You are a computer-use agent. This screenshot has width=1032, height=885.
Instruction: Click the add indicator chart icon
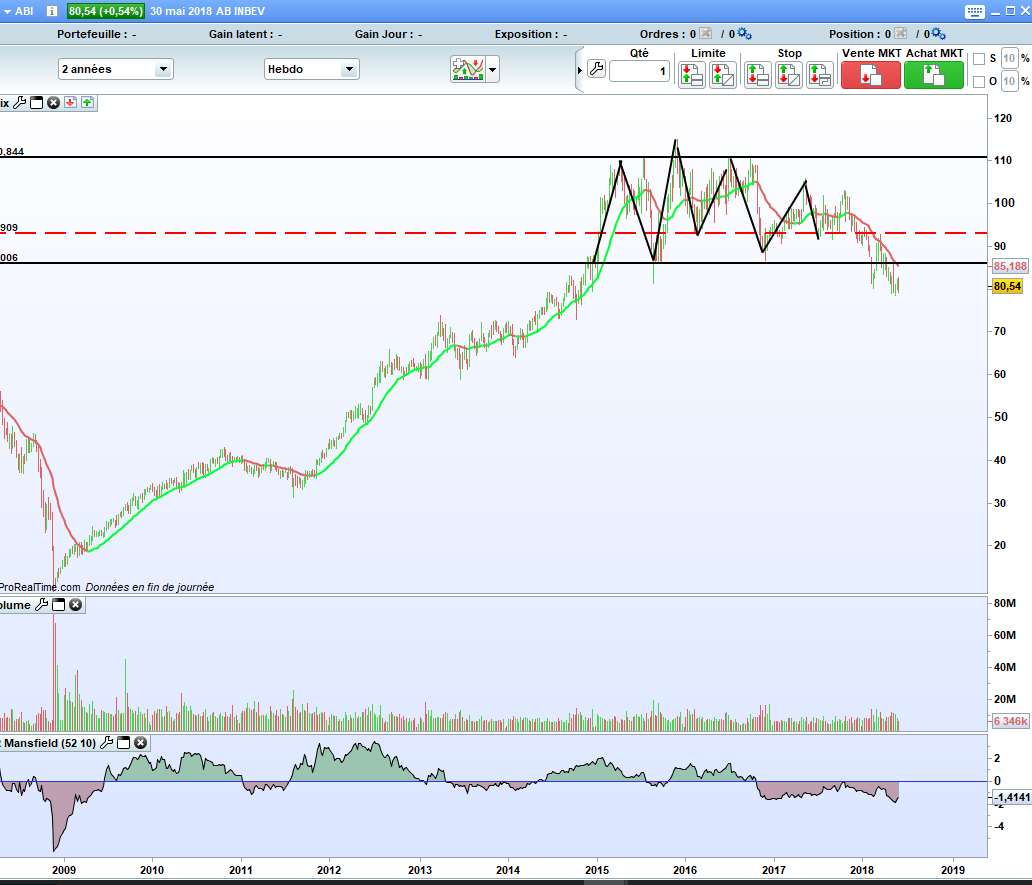point(468,69)
